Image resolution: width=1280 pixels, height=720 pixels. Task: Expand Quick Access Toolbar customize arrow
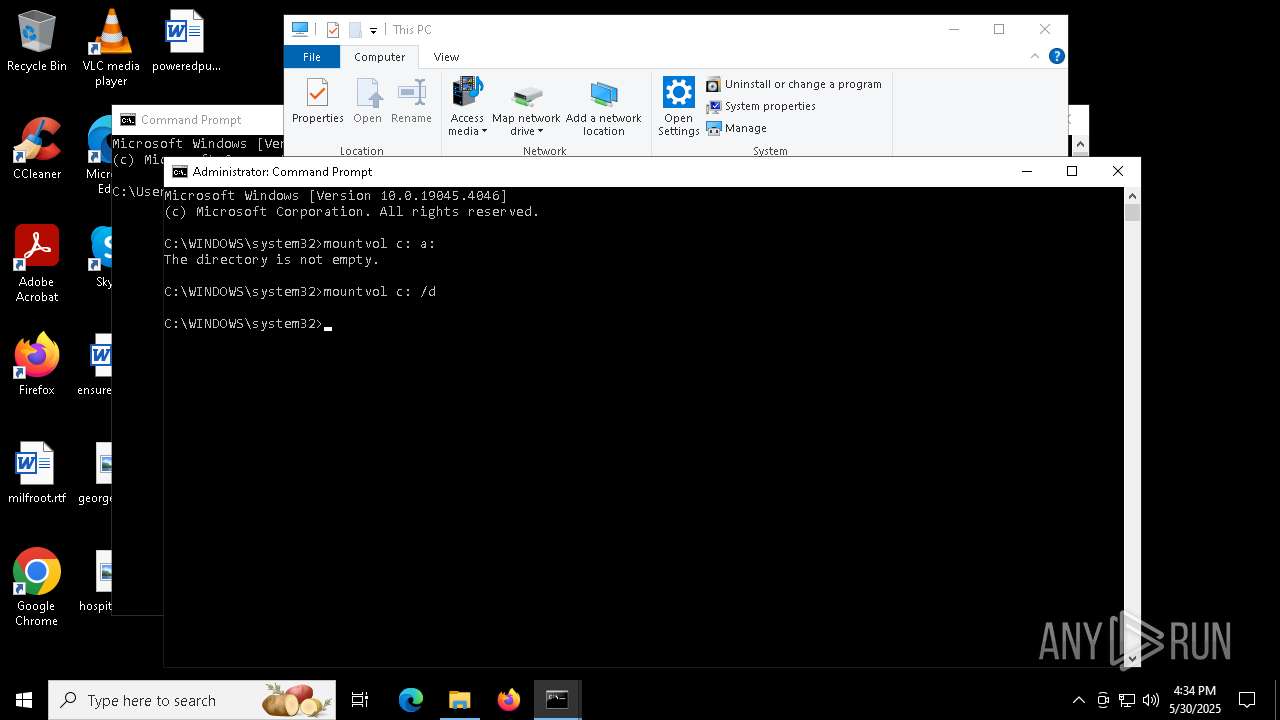373,30
